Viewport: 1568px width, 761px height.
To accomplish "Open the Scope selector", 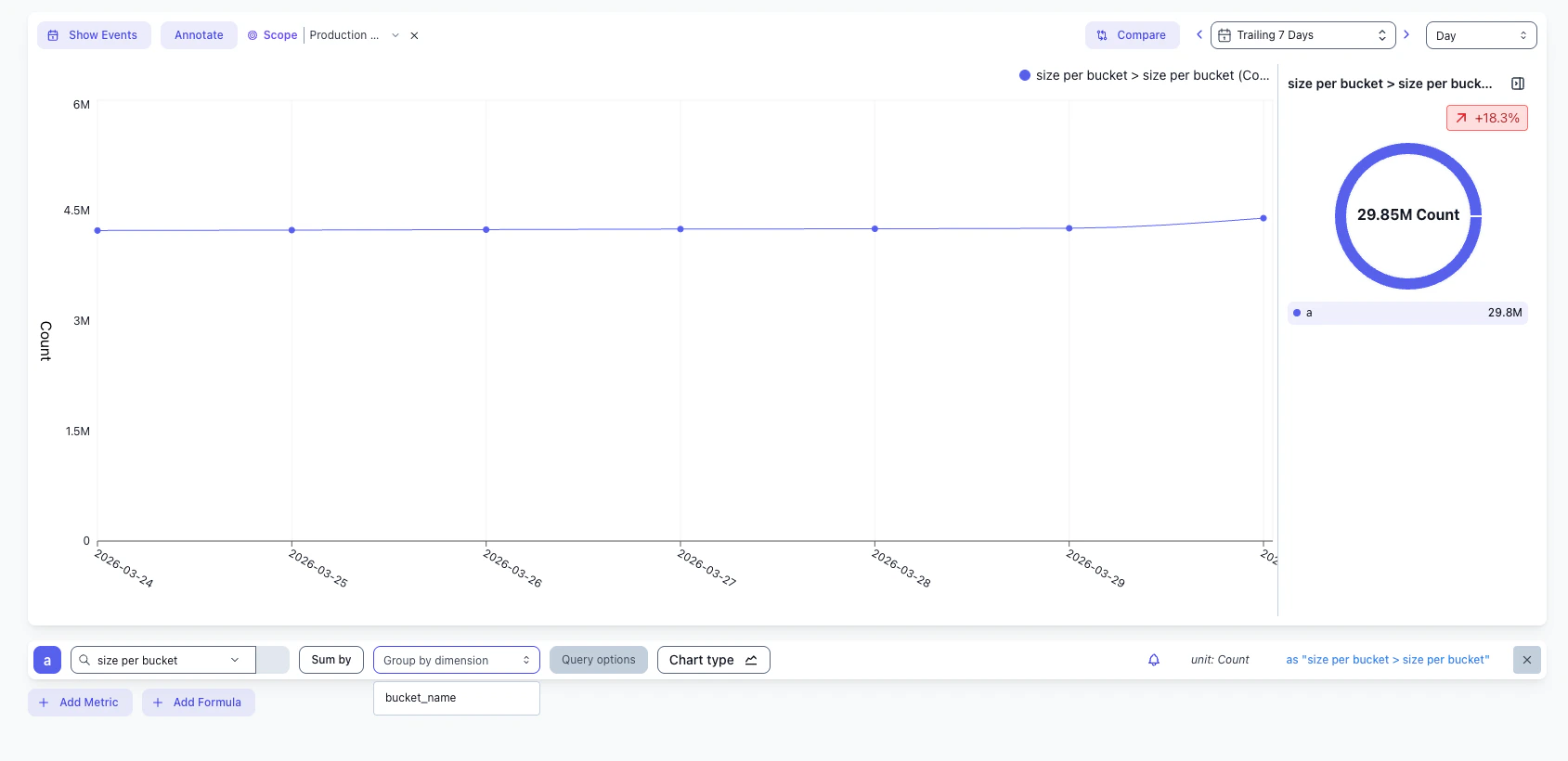I will 272,35.
